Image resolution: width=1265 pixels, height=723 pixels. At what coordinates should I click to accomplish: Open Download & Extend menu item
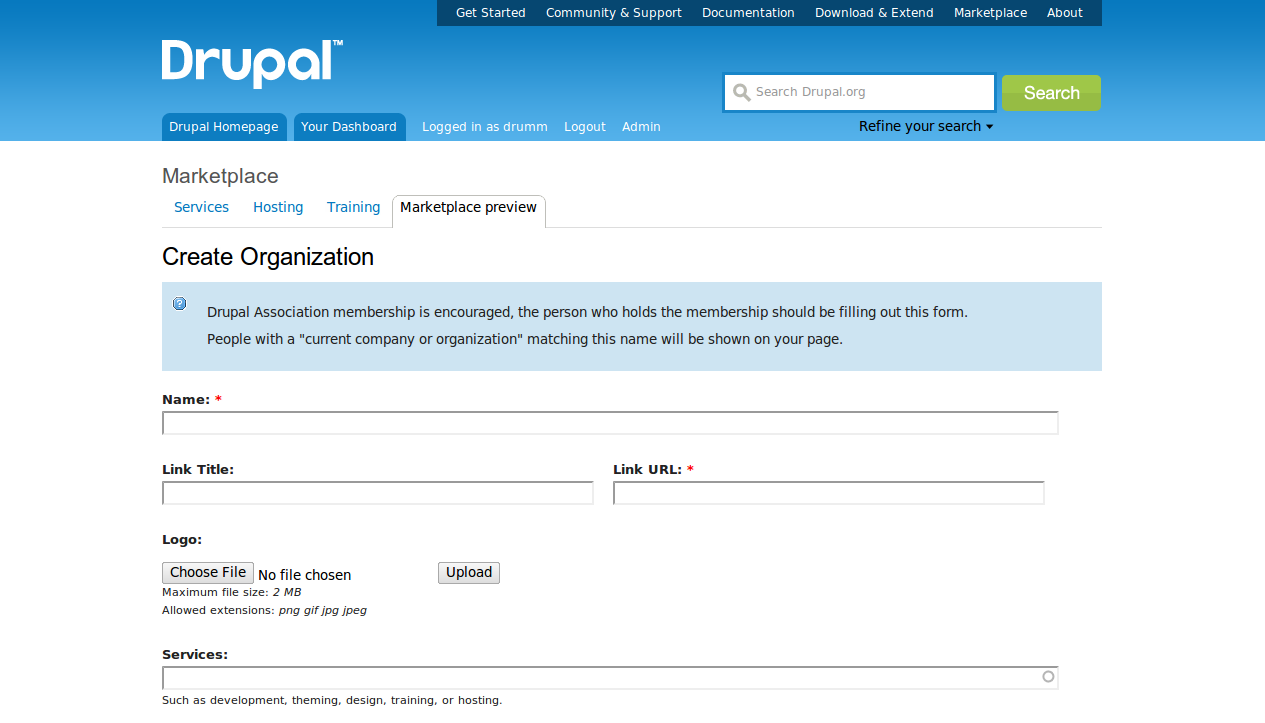point(874,13)
